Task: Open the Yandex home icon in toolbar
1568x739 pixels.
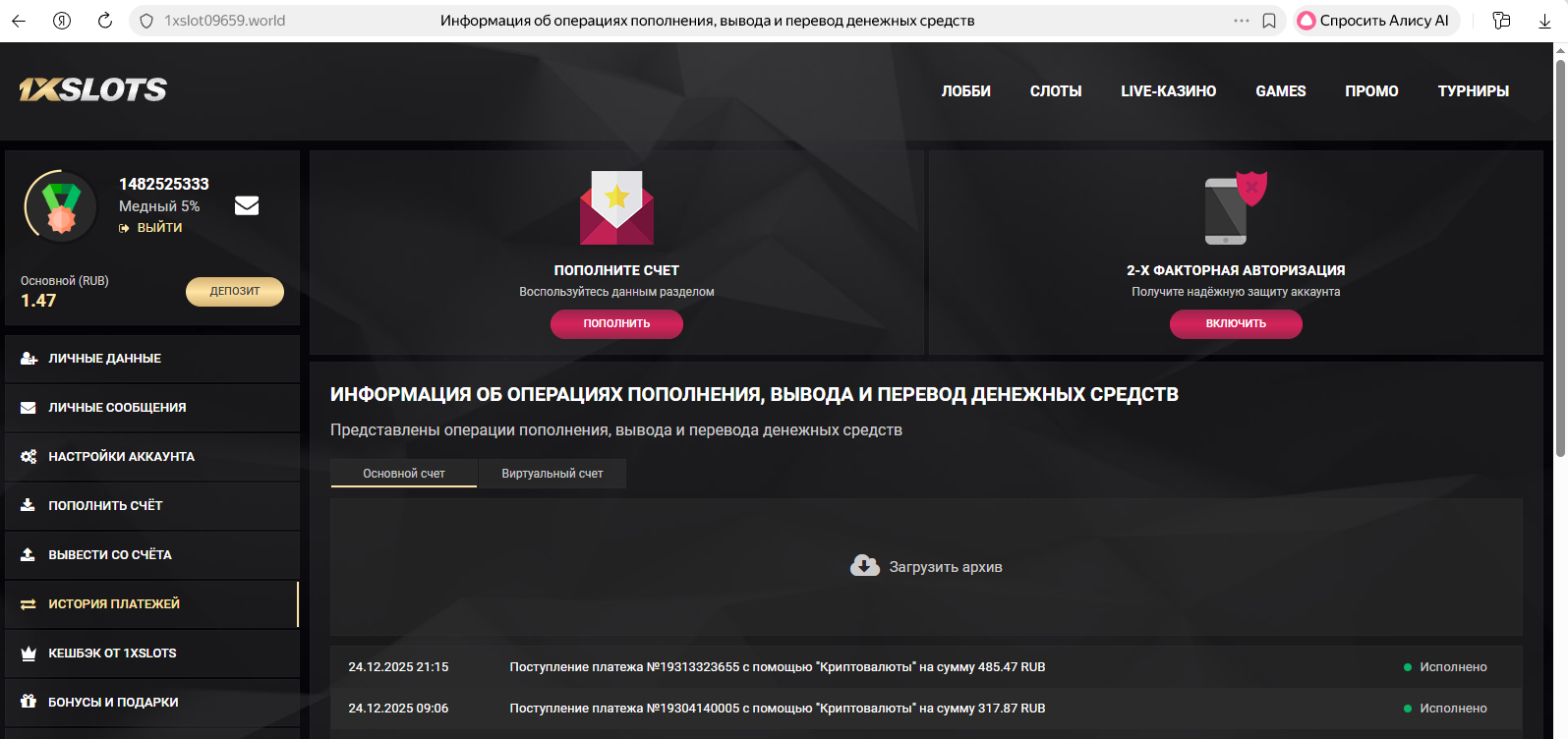Action: point(62,21)
